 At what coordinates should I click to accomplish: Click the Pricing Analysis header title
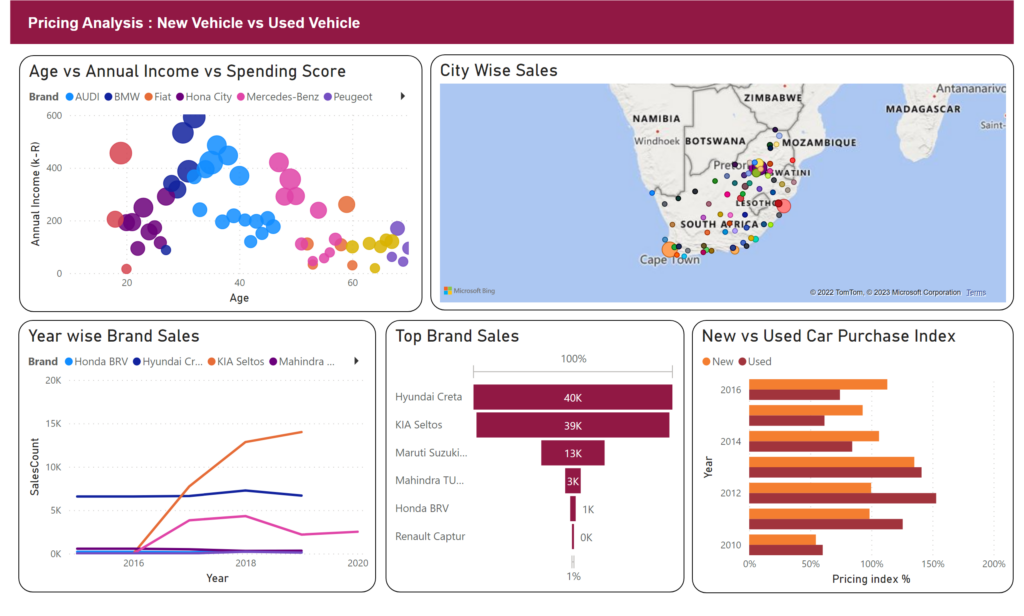click(x=193, y=23)
